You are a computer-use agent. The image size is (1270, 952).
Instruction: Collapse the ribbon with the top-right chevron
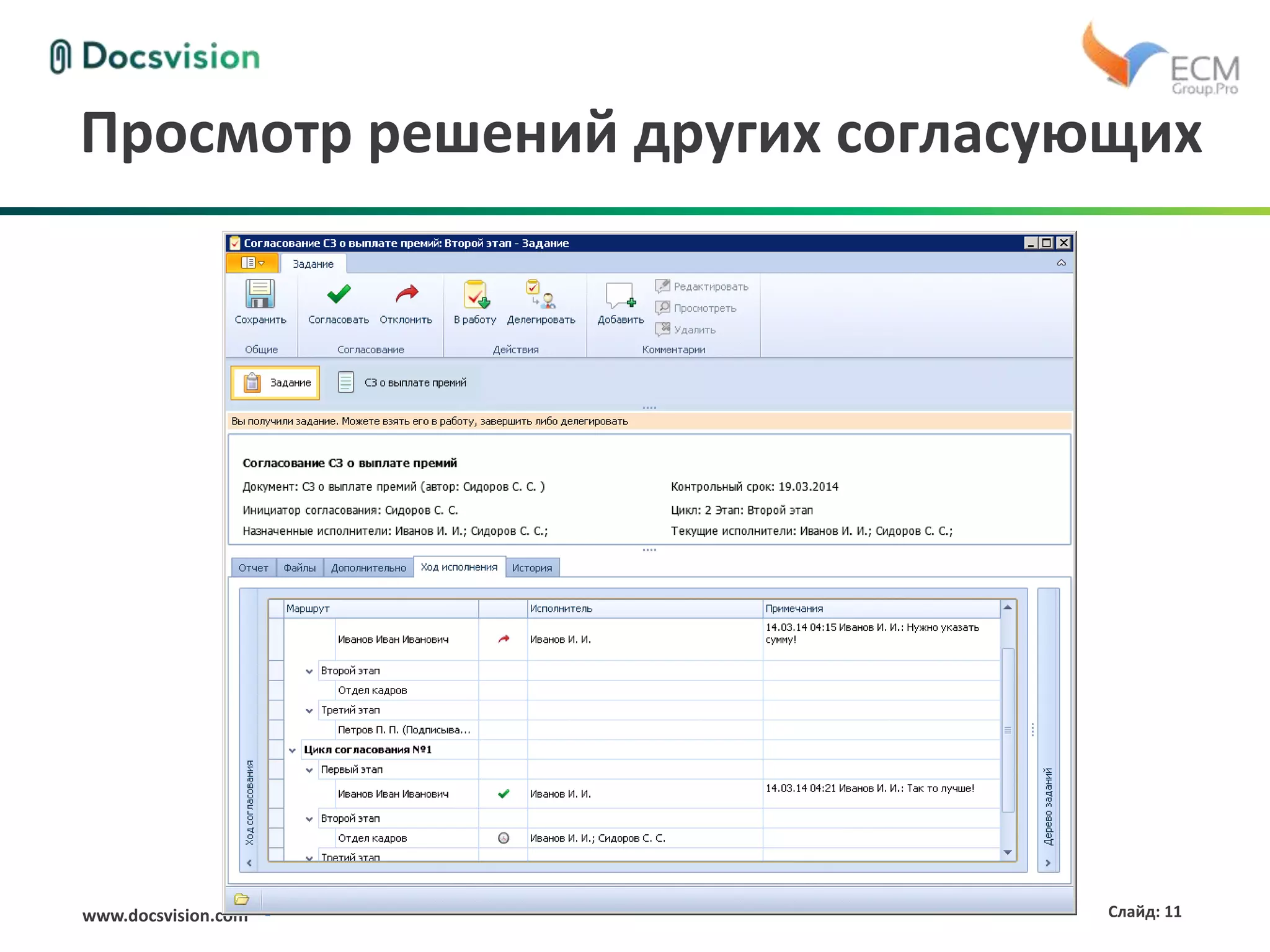(1061, 263)
